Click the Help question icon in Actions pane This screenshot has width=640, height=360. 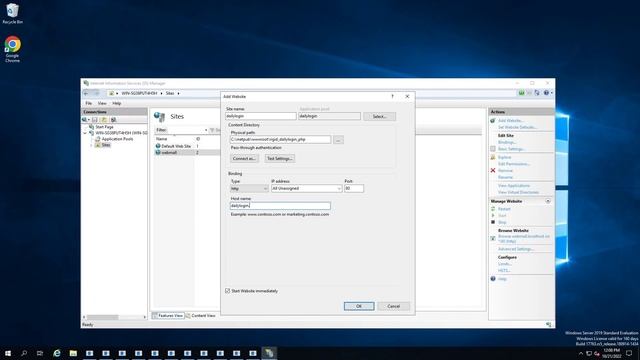pos(493,279)
